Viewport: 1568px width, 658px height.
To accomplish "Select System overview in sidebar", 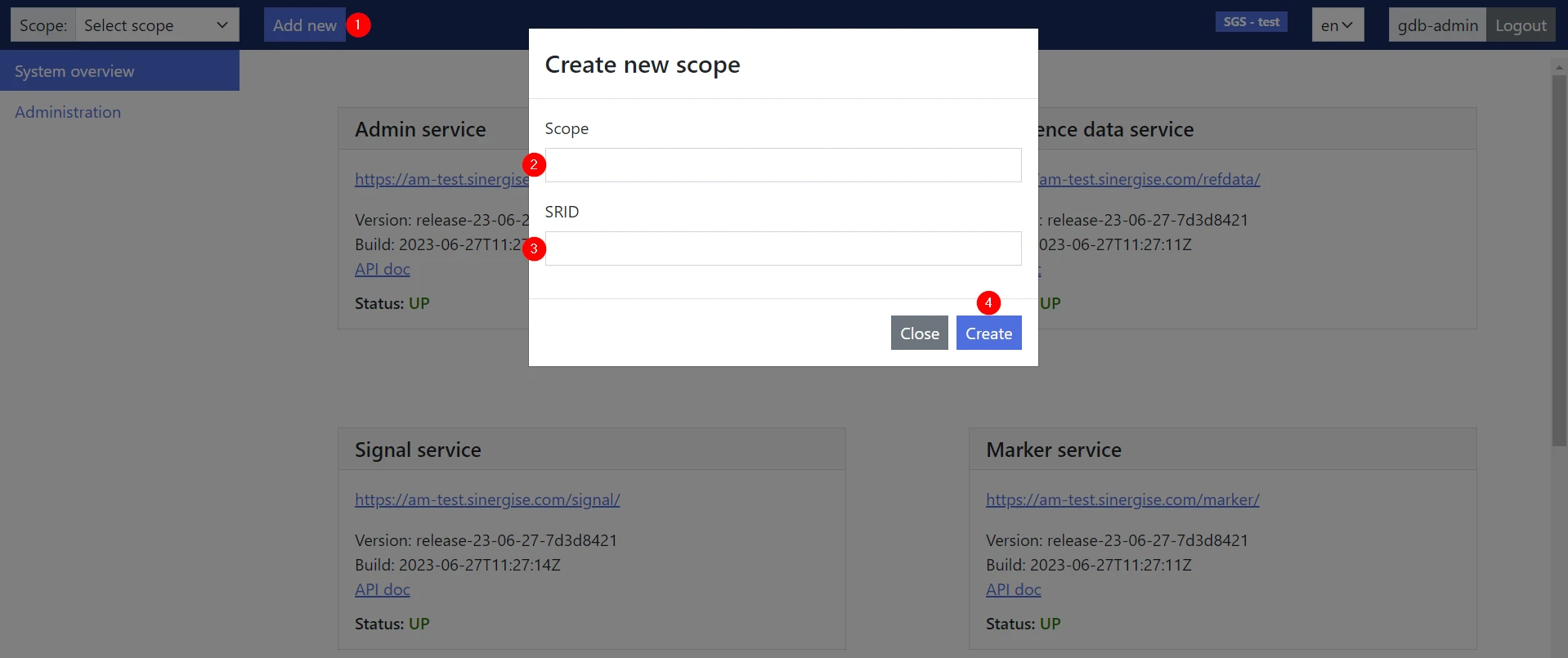I will (119, 71).
